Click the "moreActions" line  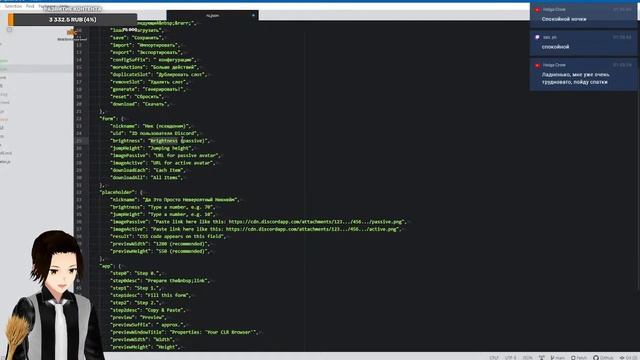155,67
